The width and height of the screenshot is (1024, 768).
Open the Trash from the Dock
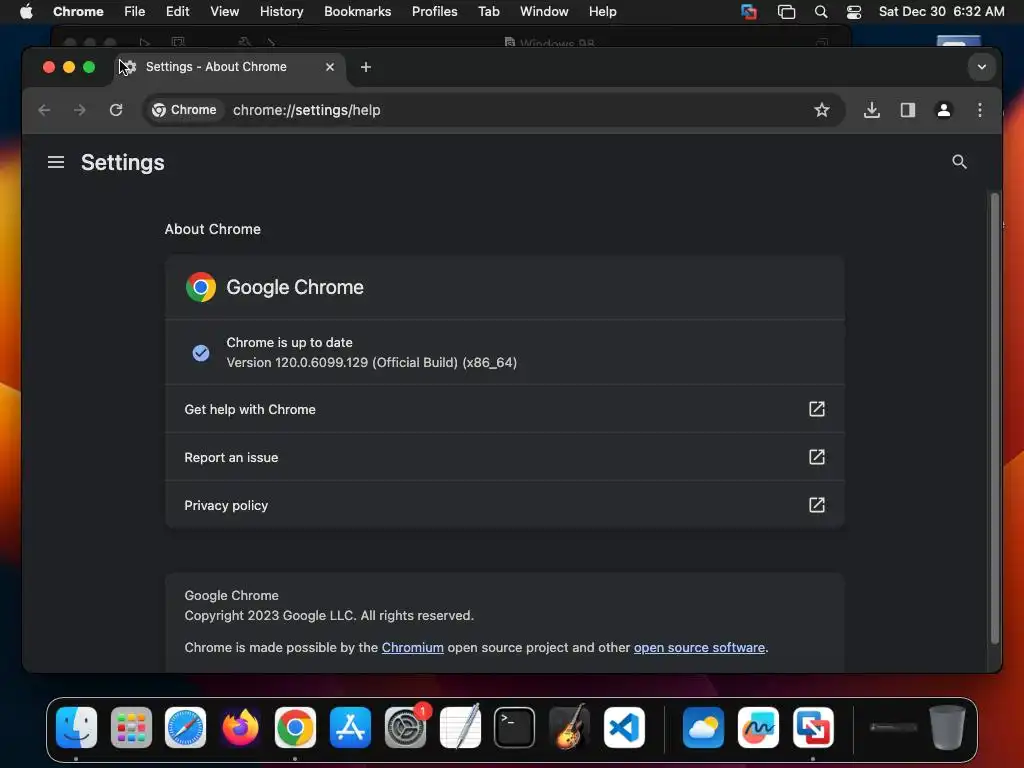click(x=947, y=727)
